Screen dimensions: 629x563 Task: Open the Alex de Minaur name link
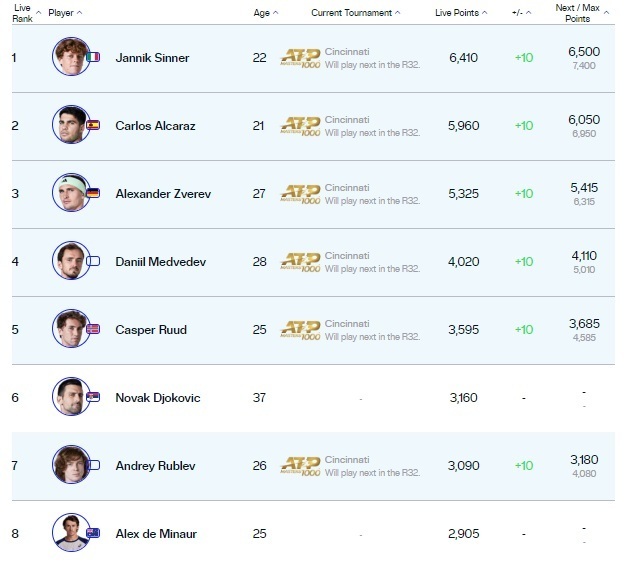pyautogui.click(x=156, y=533)
